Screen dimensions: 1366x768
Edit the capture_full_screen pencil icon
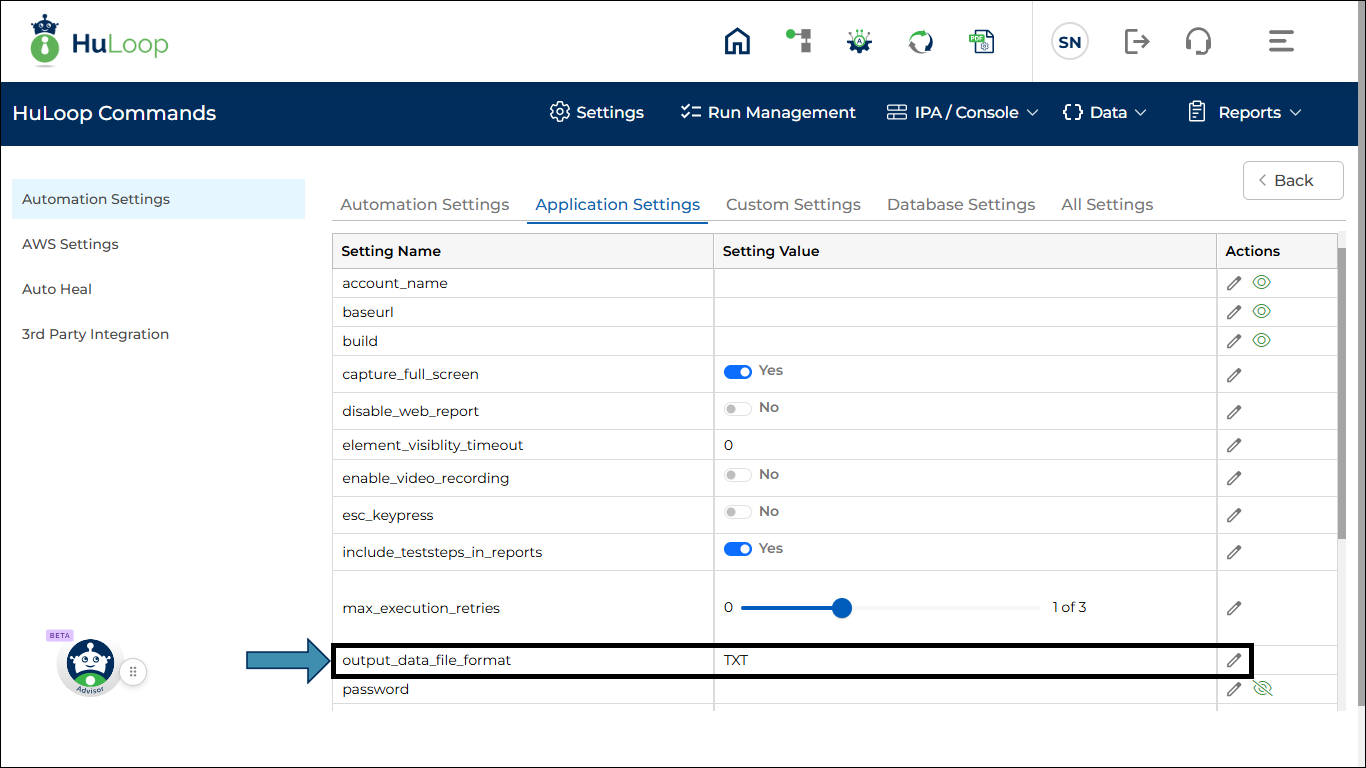(1234, 375)
